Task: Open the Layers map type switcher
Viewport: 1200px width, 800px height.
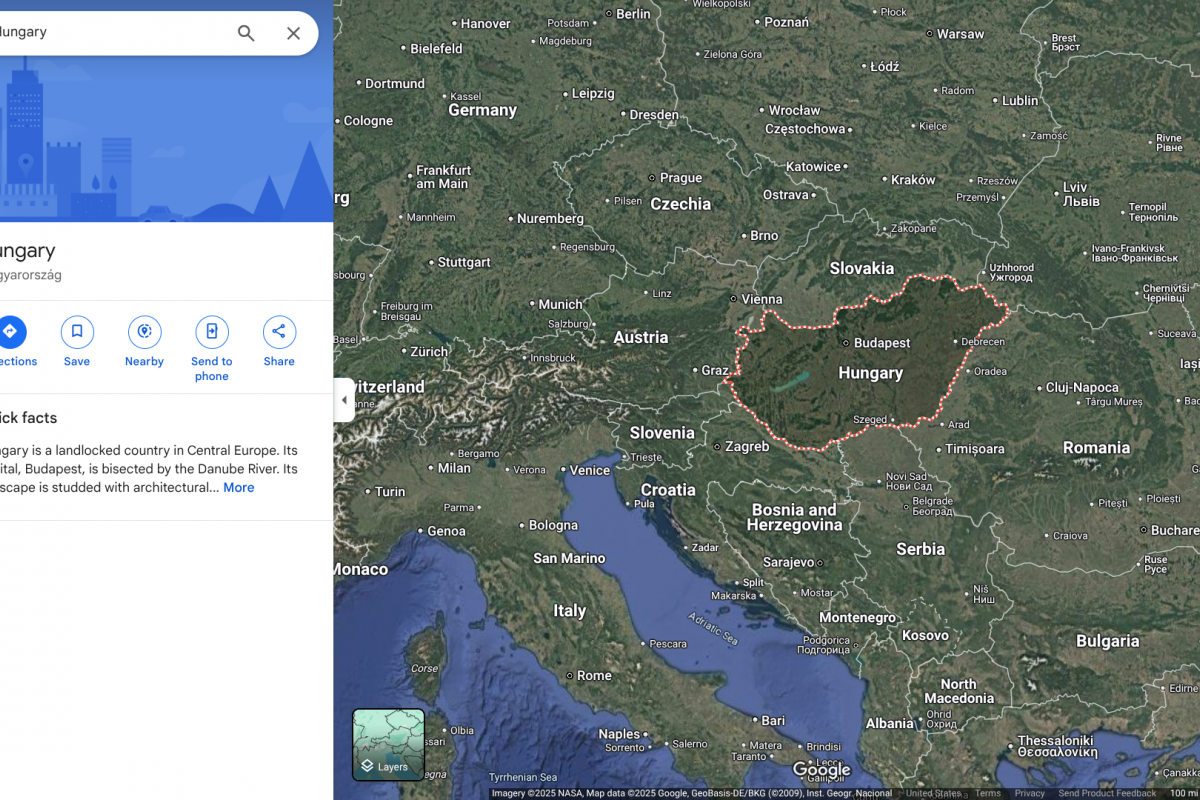Action: pos(388,744)
